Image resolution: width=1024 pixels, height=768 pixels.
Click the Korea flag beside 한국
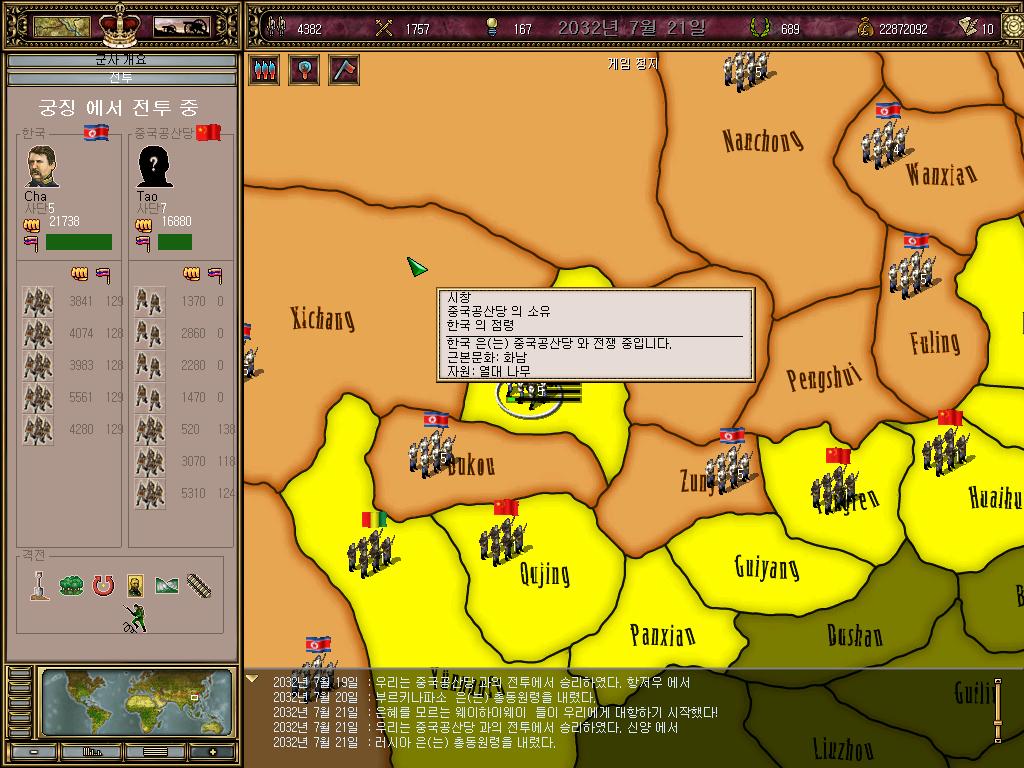(96, 133)
